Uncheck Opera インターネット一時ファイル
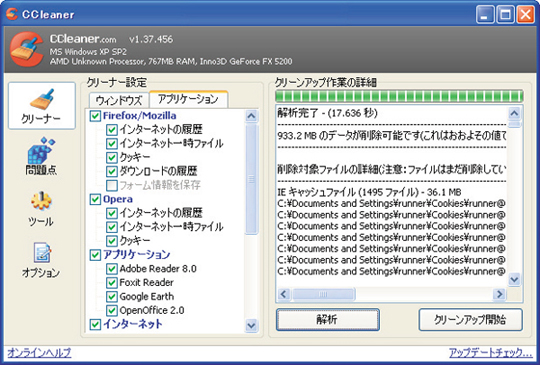540x365 pixels. click(x=112, y=227)
